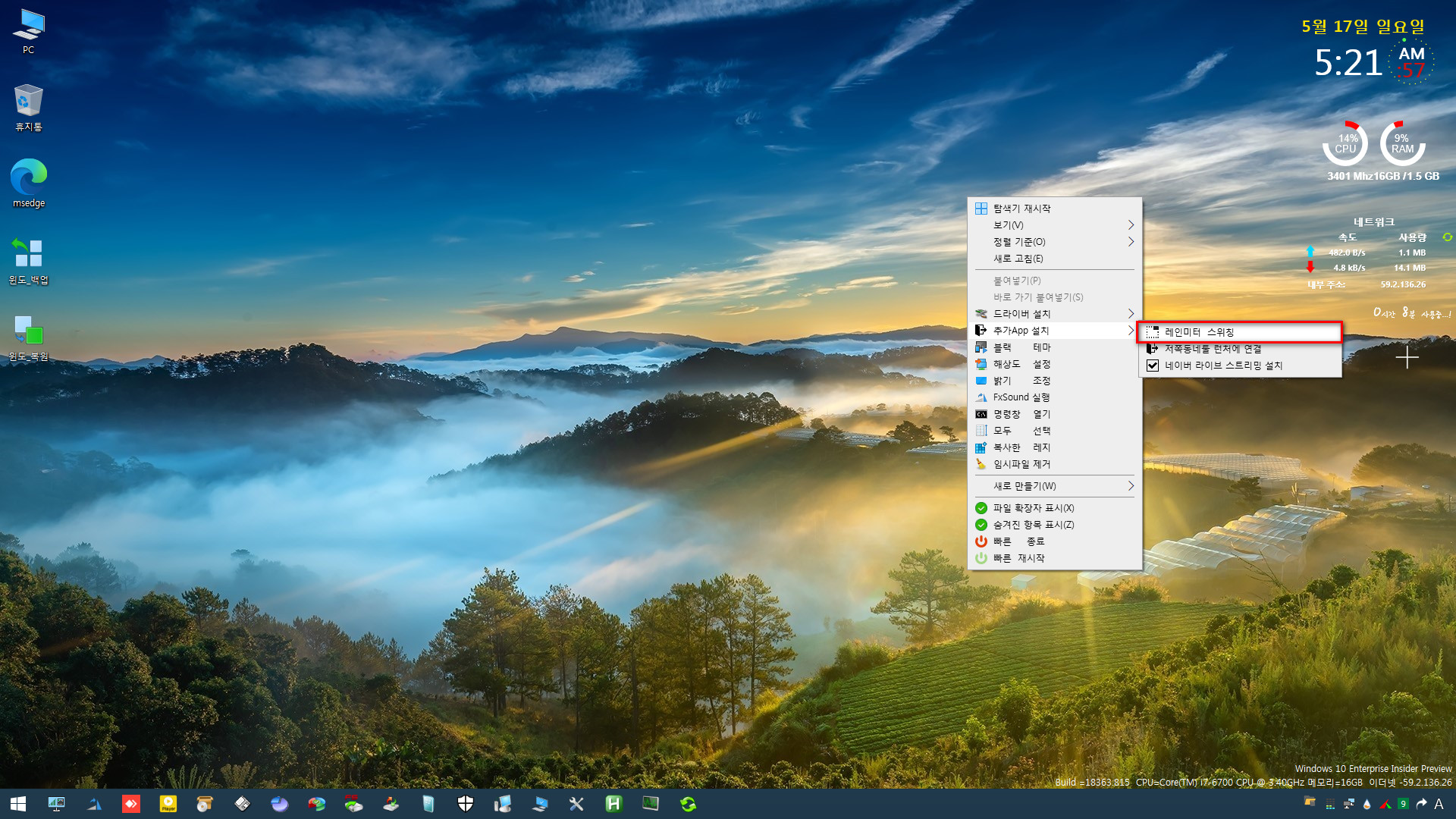The height and width of the screenshot is (819, 1456).
Task: Open the PC desktop icon
Action: (x=29, y=32)
